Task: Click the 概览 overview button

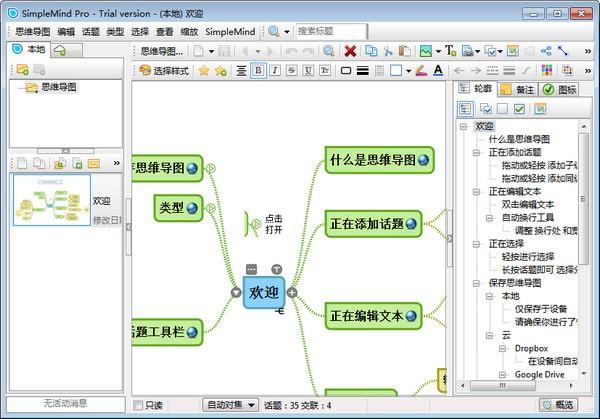Action: [558, 405]
